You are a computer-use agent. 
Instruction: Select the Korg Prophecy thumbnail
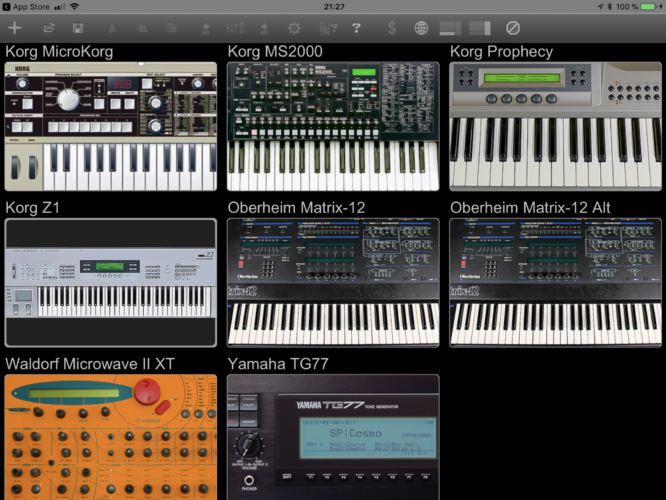[x=555, y=126]
